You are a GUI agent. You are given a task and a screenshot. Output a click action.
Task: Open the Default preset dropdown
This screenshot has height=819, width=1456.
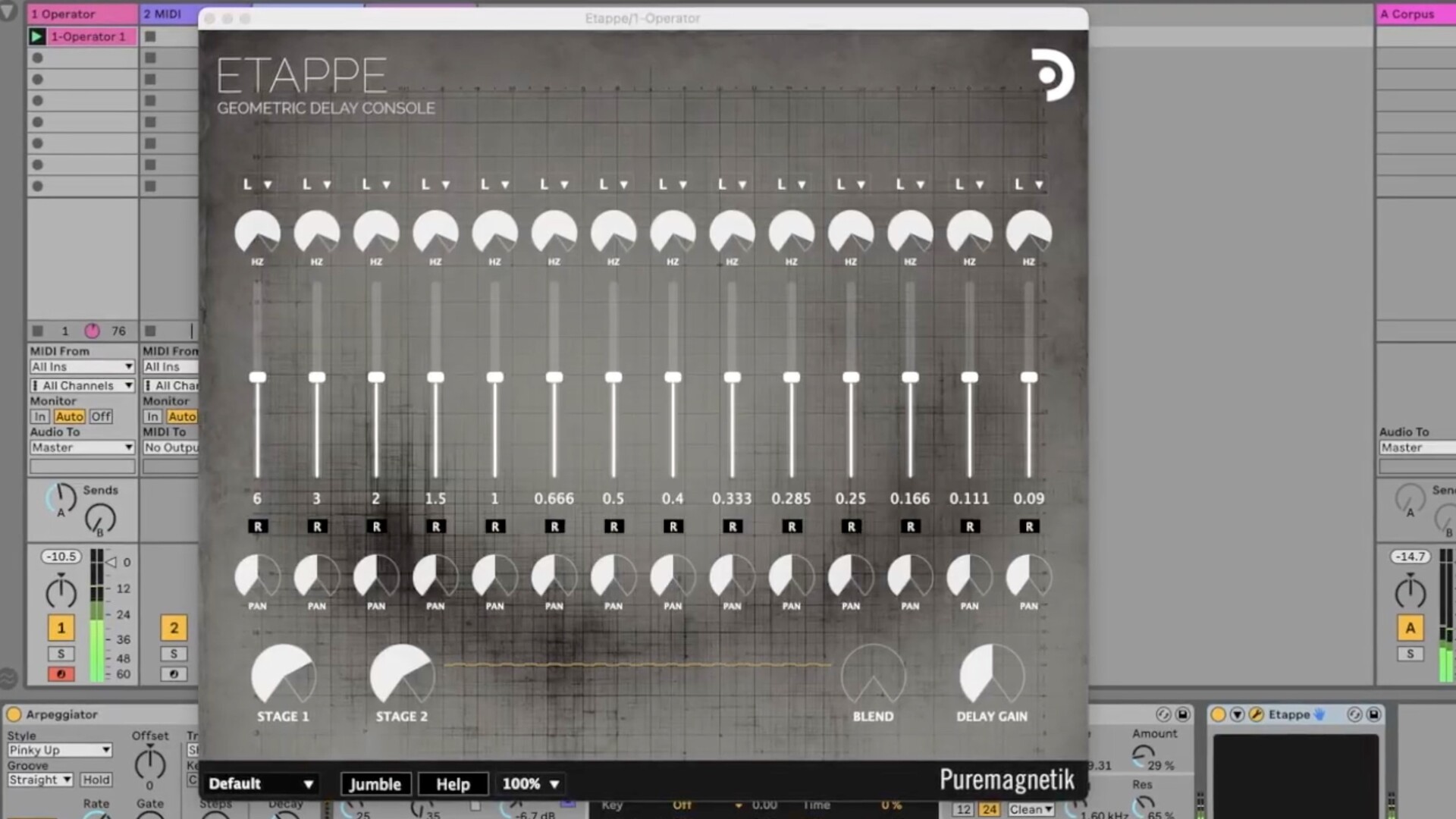pyautogui.click(x=261, y=783)
